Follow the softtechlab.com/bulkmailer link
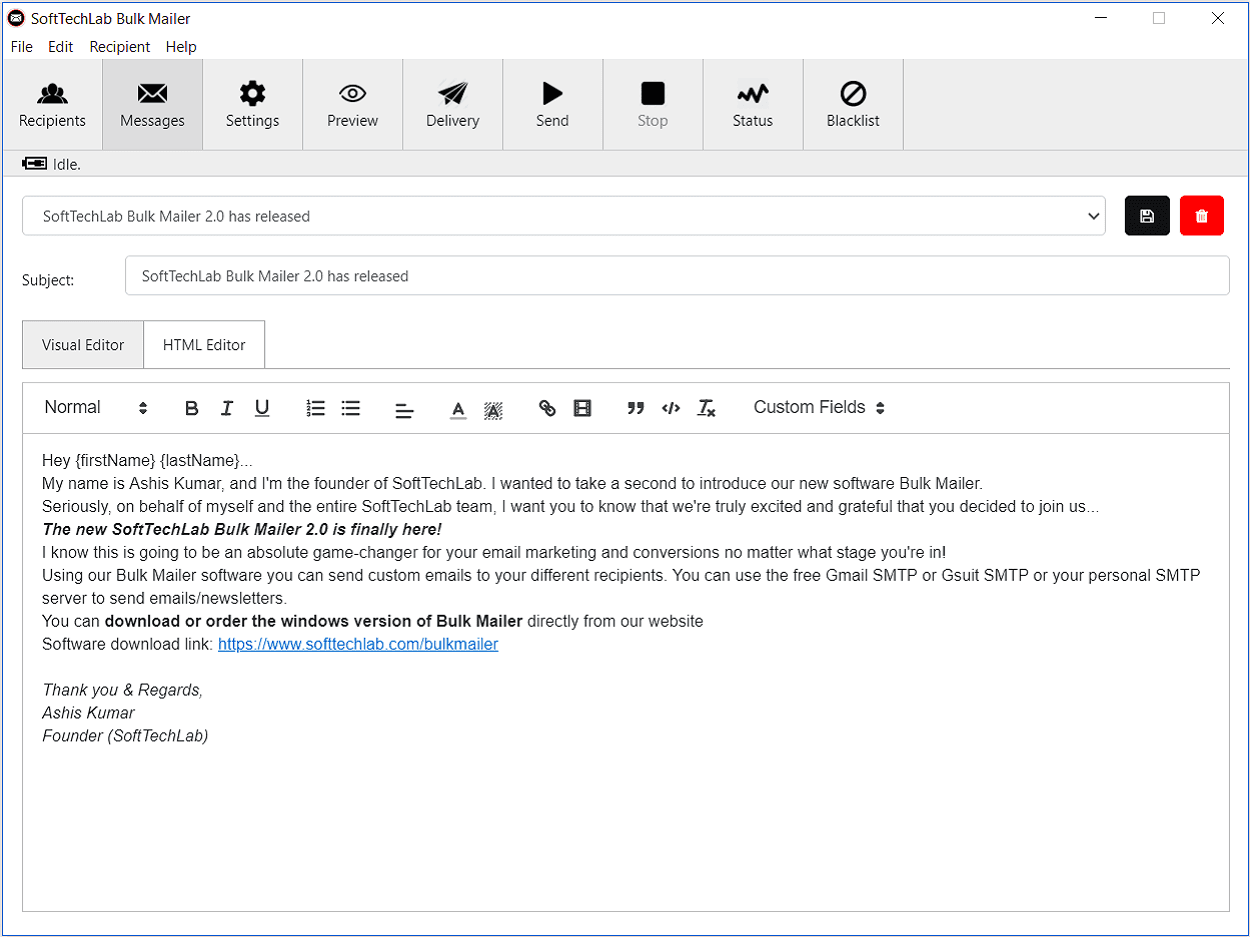The height and width of the screenshot is (937, 1250). click(x=358, y=644)
